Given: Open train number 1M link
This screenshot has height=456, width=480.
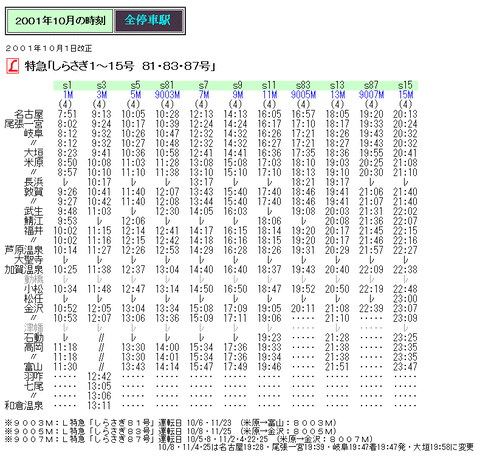Looking at the screenshot, I should (68, 95).
